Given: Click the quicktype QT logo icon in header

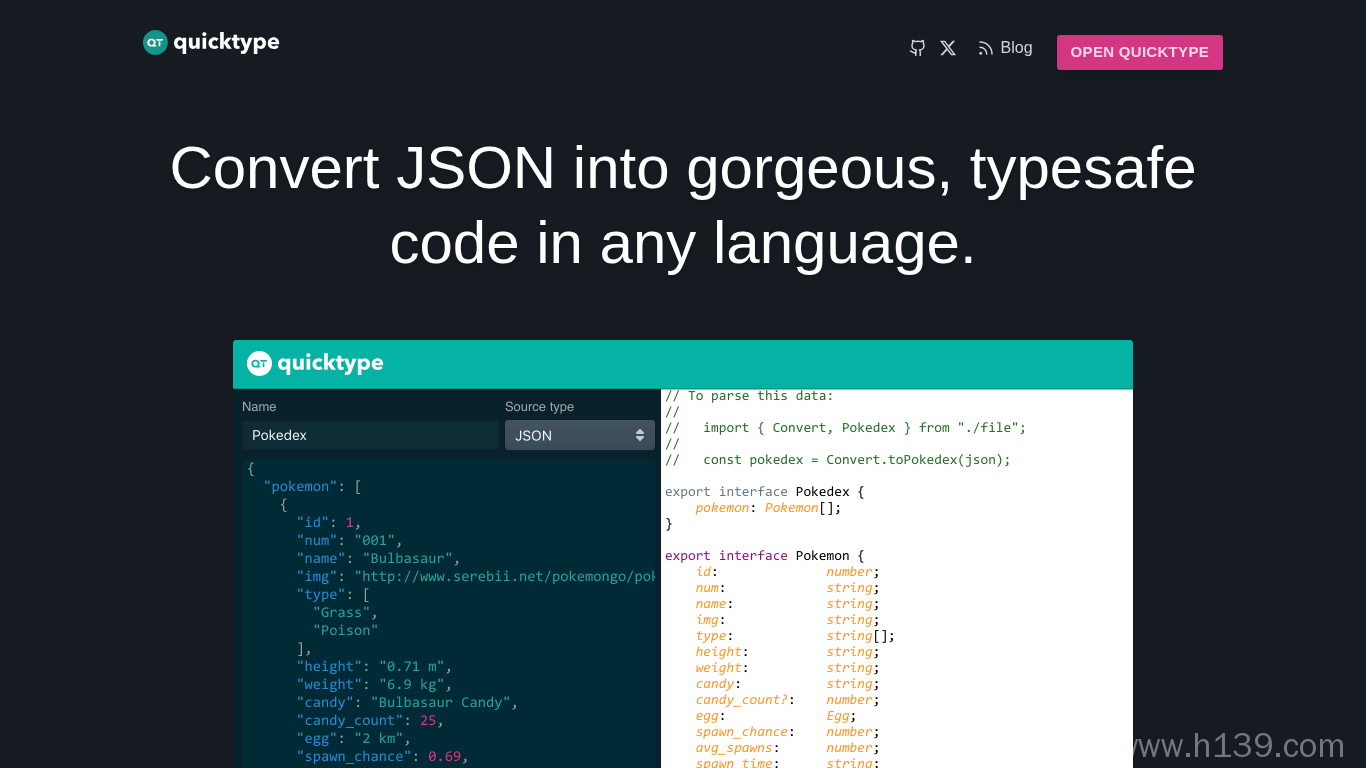Looking at the screenshot, I should pos(155,42).
